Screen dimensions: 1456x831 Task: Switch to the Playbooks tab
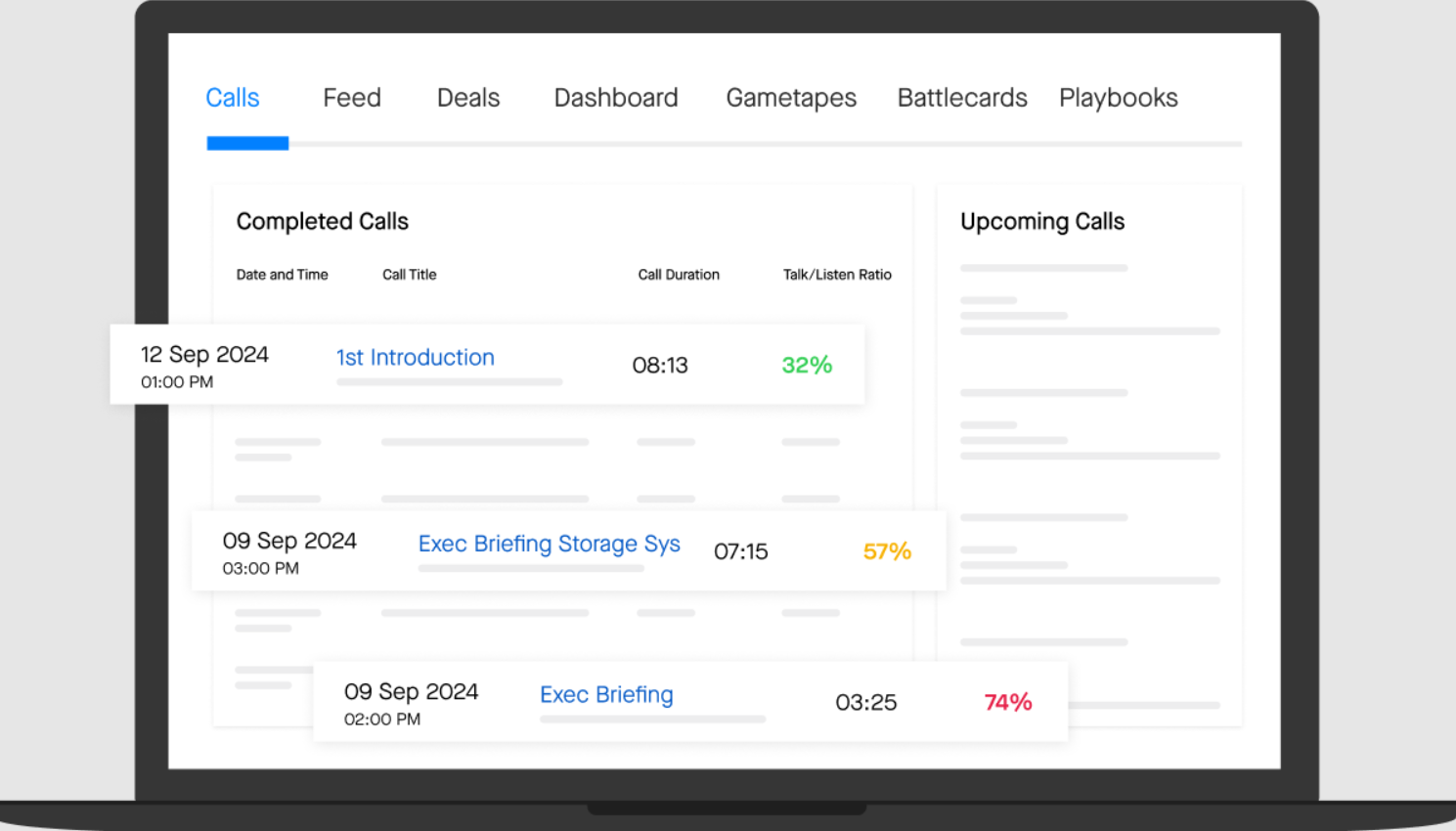[1118, 98]
